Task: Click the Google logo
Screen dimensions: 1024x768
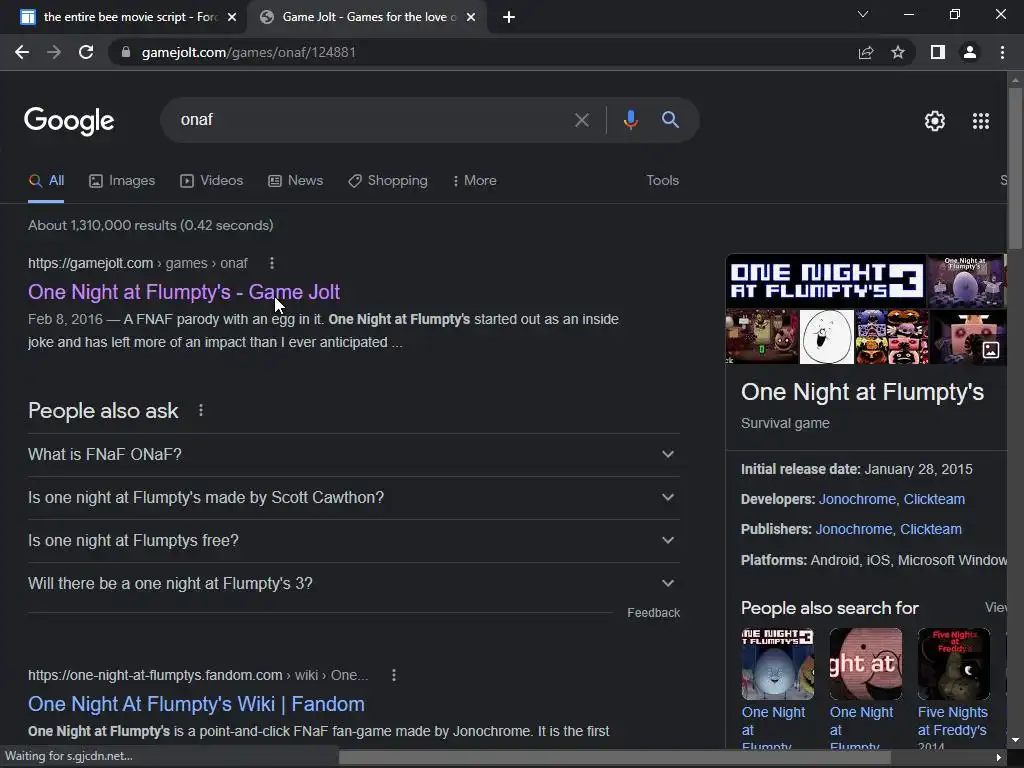Action: 69,121
